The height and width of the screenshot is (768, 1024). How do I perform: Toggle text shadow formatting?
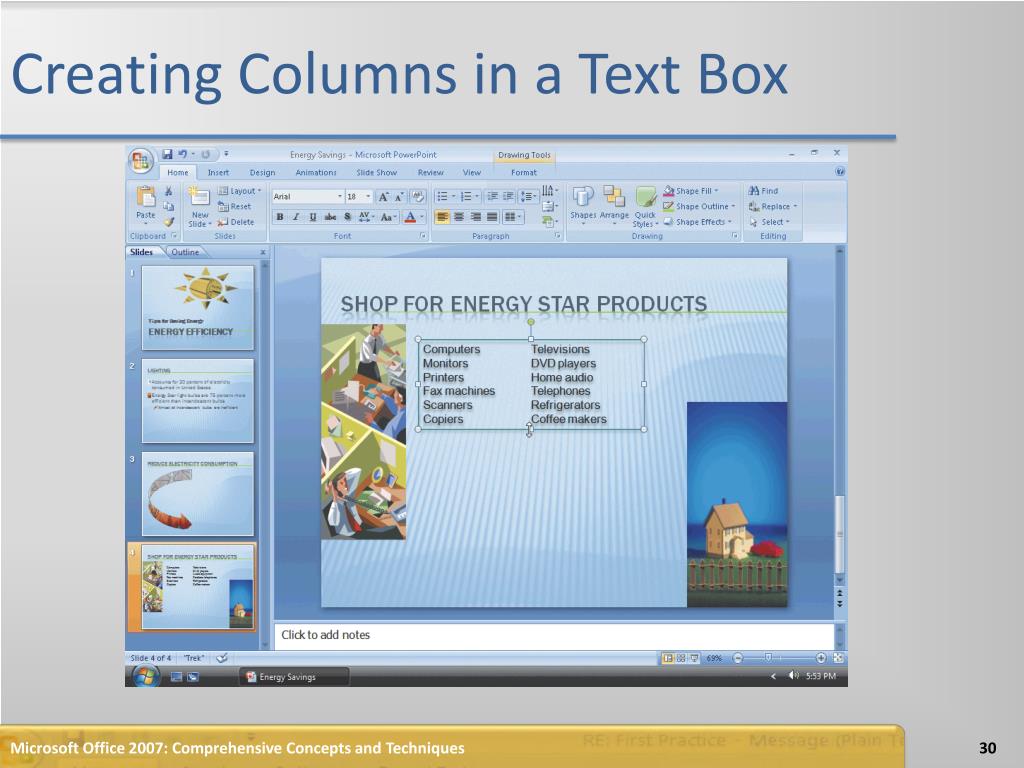point(347,217)
